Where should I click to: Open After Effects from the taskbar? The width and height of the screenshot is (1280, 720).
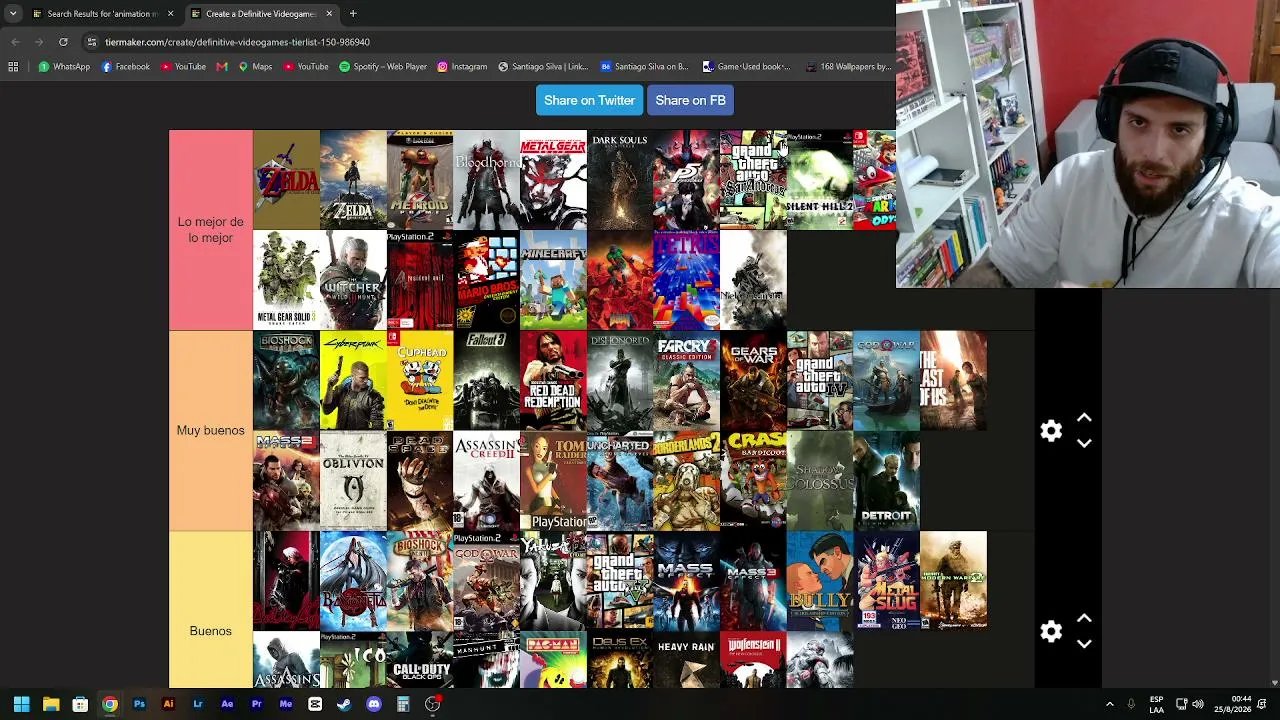point(227,704)
